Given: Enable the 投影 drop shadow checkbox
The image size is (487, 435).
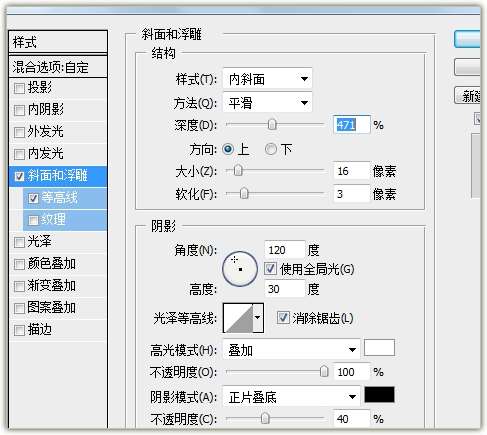Looking at the screenshot, I should (x=19, y=88).
